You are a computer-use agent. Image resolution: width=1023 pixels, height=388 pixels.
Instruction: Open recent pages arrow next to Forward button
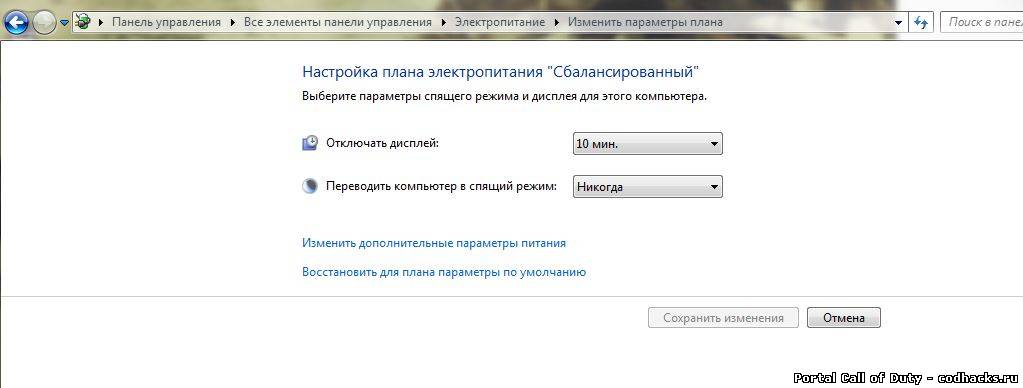point(64,23)
